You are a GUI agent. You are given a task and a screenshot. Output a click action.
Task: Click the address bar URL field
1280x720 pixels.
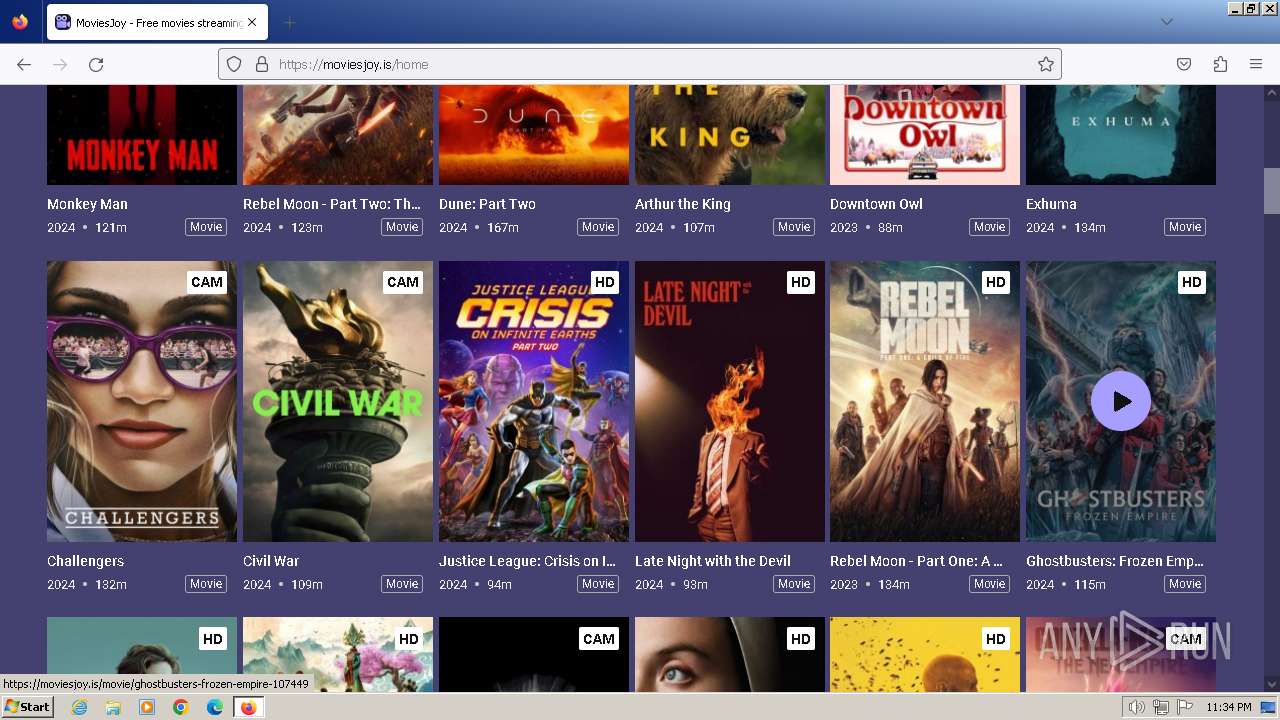point(640,64)
